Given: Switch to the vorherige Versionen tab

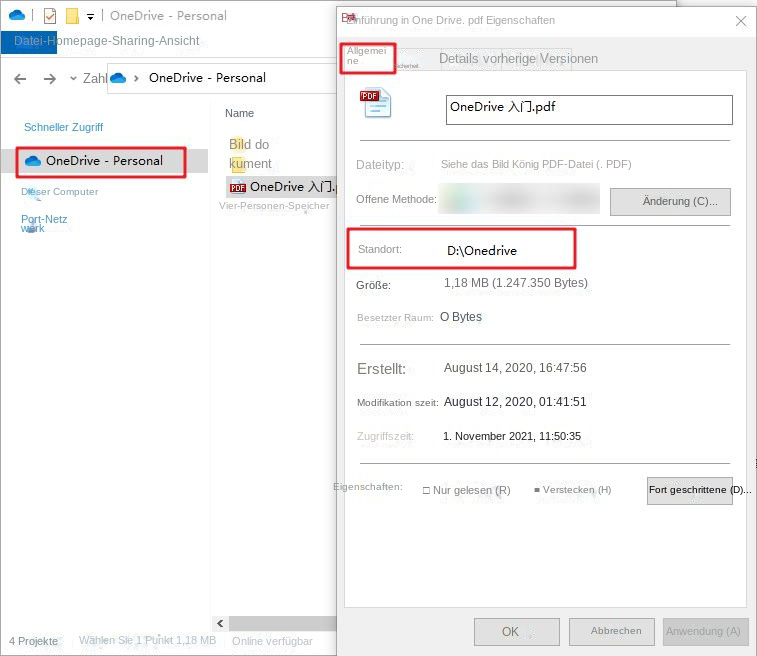Looking at the screenshot, I should pos(540,58).
